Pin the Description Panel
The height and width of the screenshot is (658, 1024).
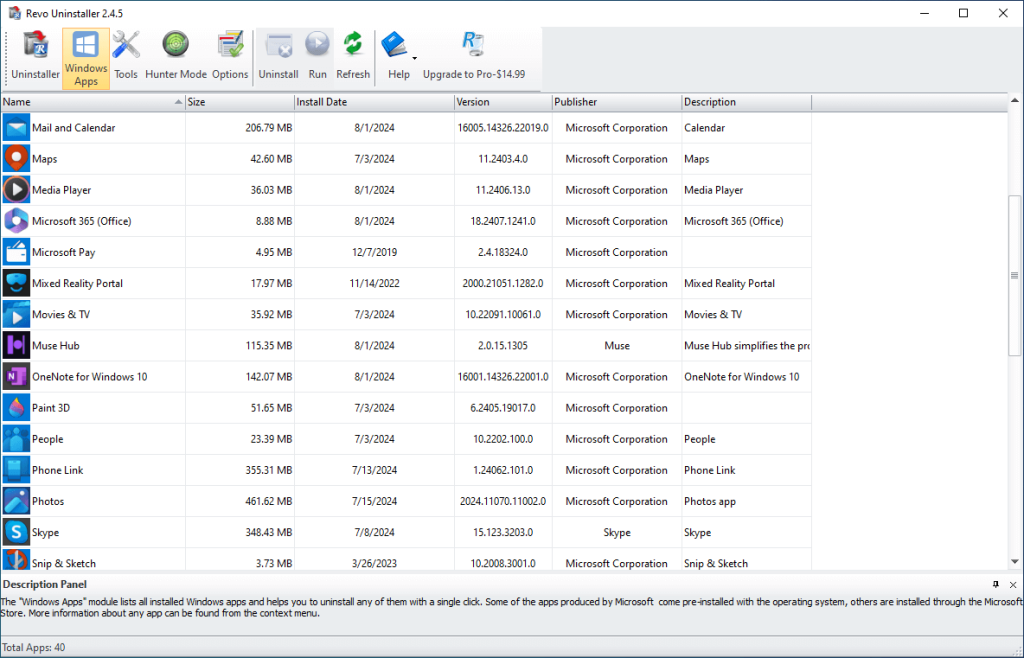coord(995,584)
